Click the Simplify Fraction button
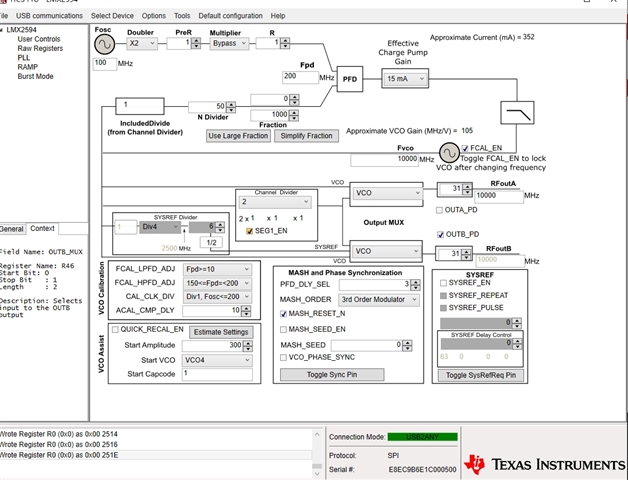 tap(306, 136)
